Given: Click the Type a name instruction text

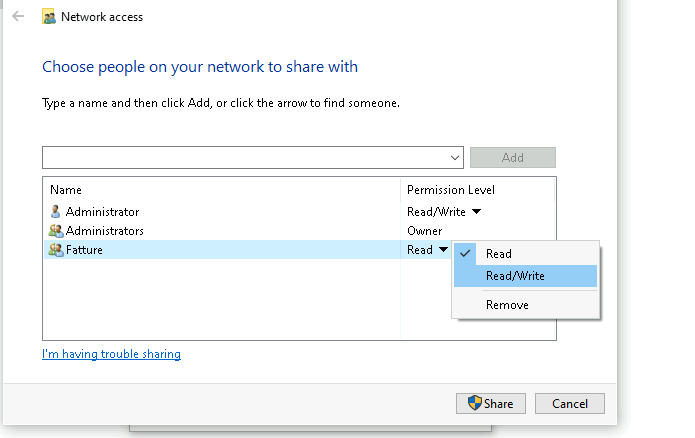Looking at the screenshot, I should click(x=221, y=103).
